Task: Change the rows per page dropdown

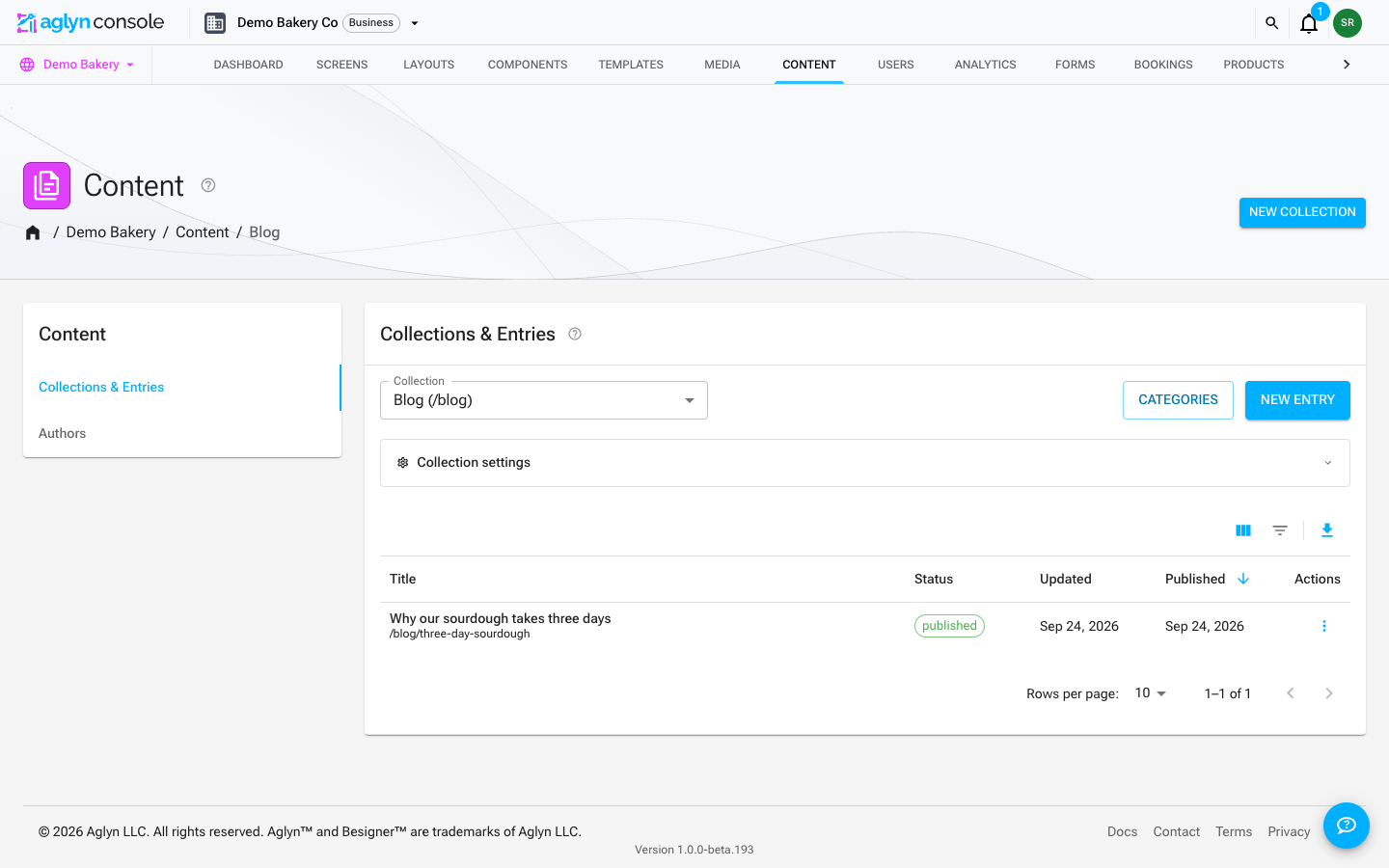Action: pyautogui.click(x=1151, y=693)
